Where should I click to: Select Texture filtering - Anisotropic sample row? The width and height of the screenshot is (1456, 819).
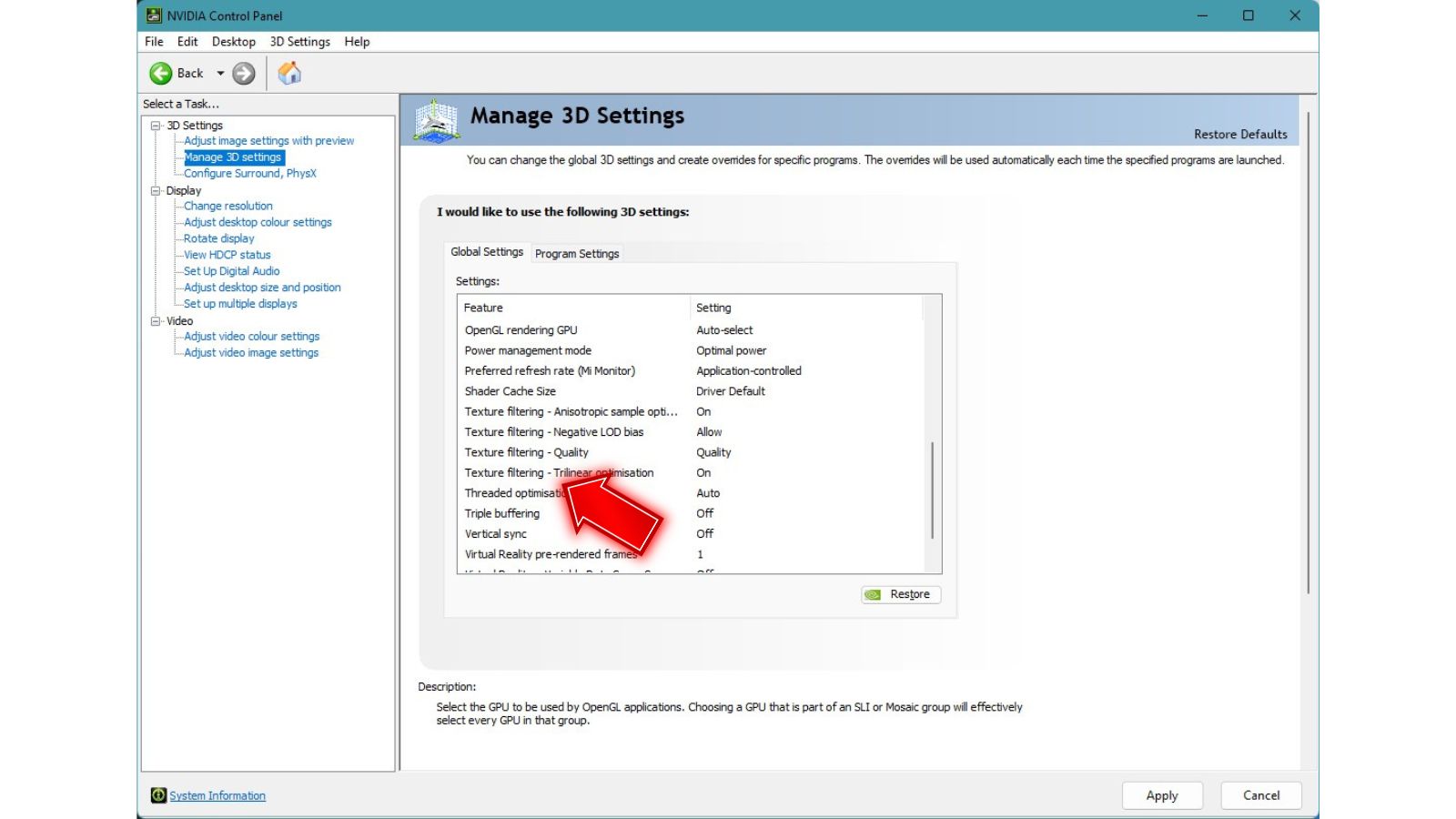(691, 412)
